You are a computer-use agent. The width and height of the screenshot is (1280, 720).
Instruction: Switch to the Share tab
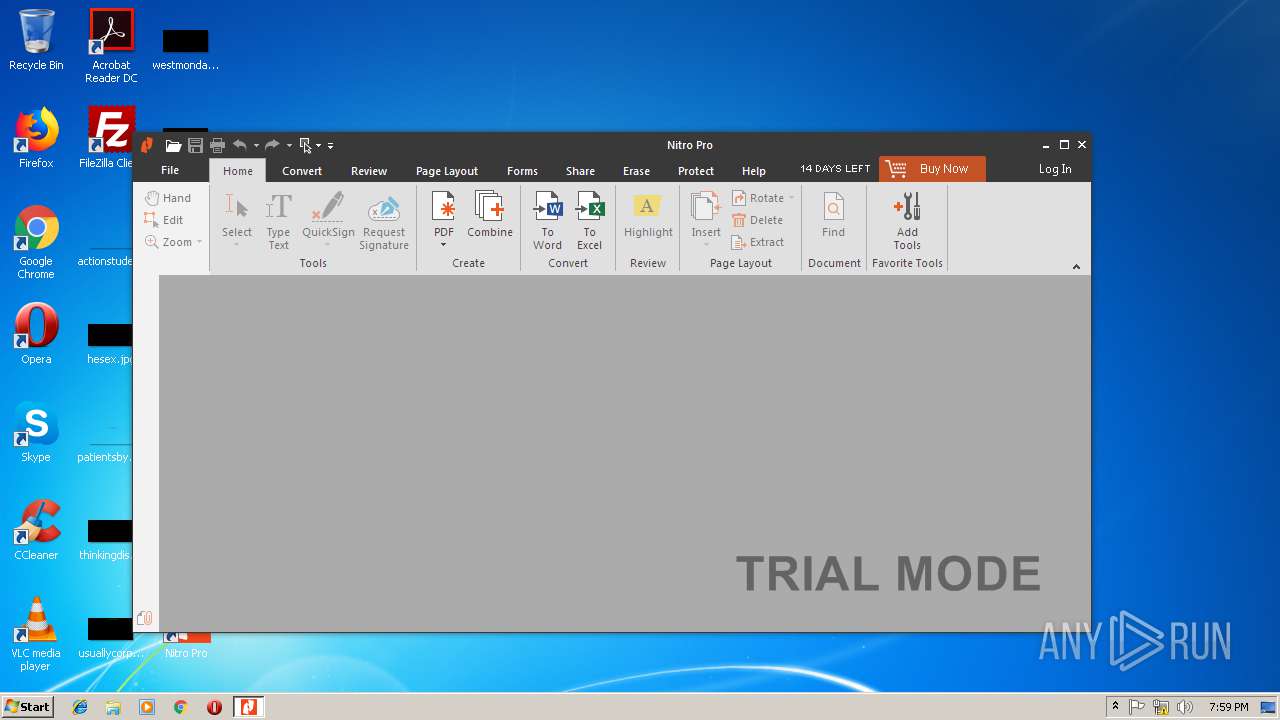pos(580,171)
